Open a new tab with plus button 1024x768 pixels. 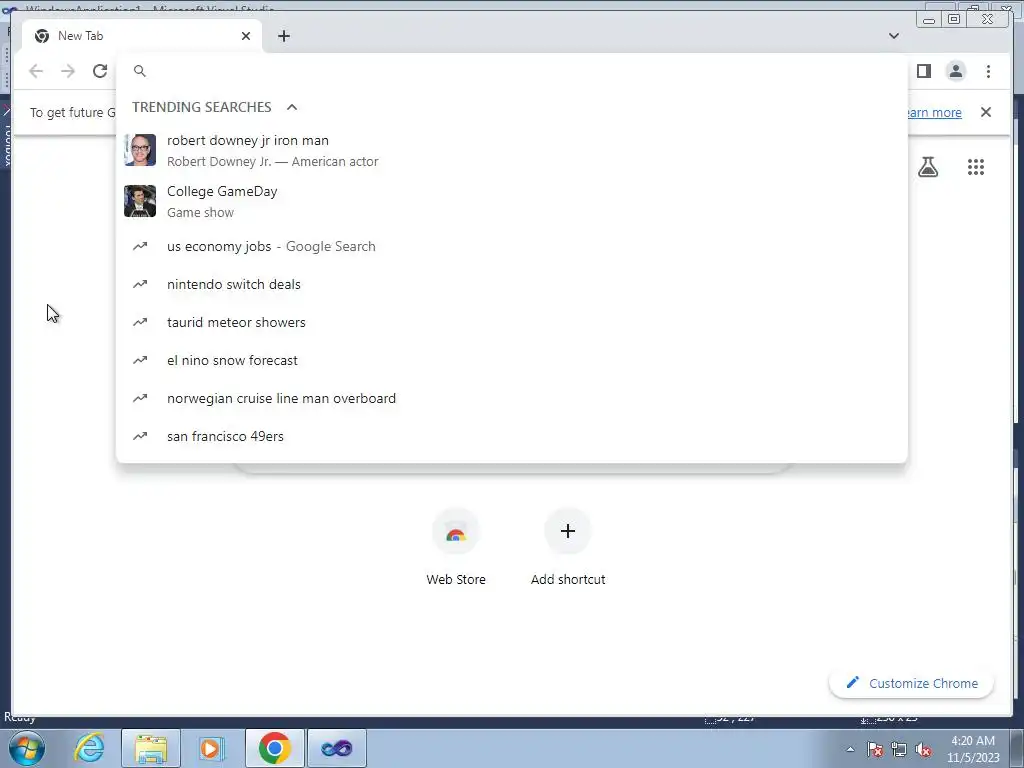(x=283, y=36)
